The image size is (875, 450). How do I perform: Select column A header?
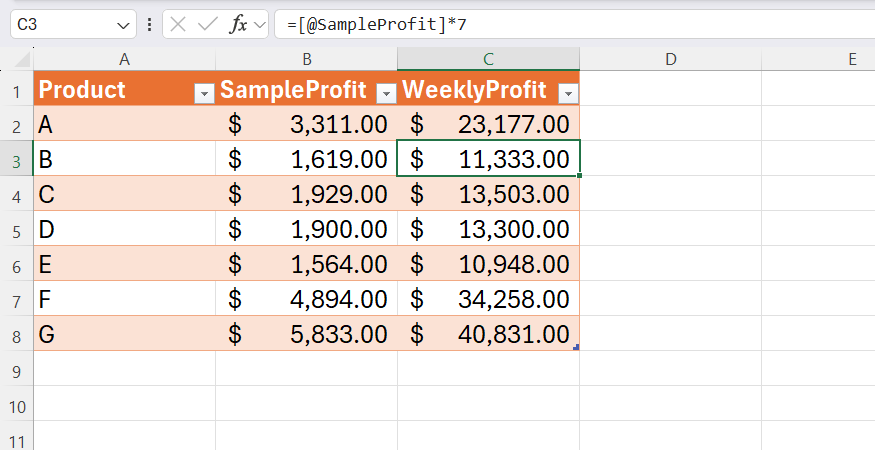[x=124, y=59]
